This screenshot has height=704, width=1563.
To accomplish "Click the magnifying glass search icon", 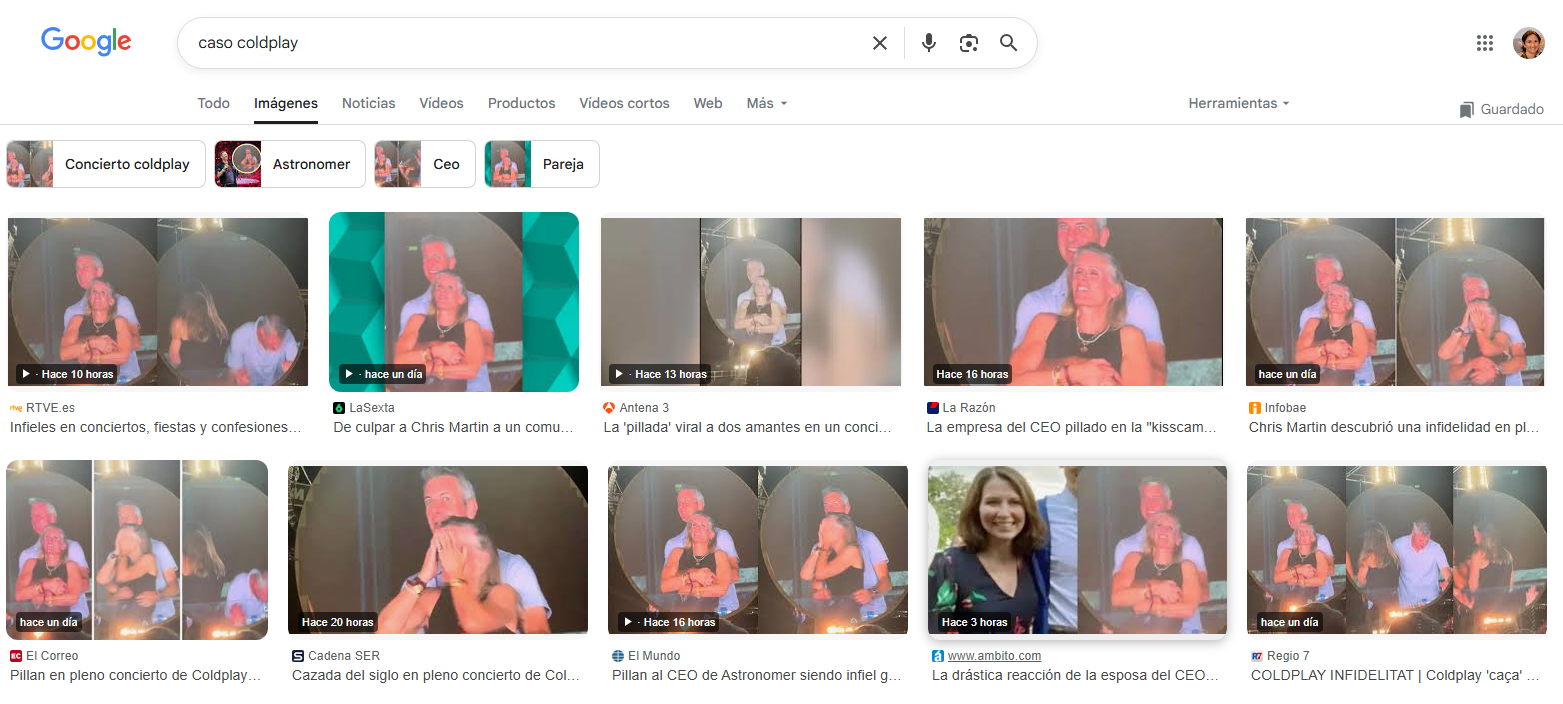I will [x=1008, y=43].
